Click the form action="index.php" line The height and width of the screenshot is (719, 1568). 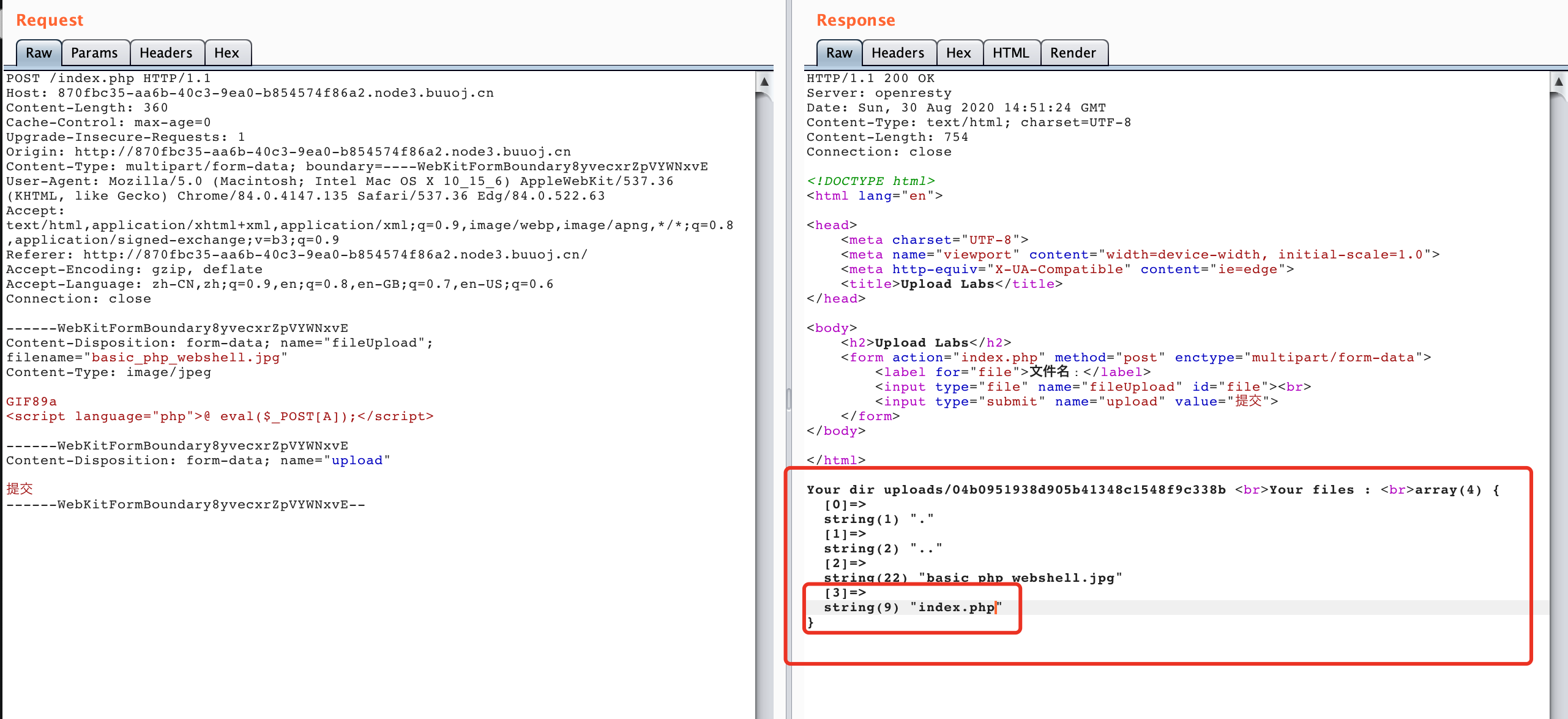point(1136,358)
